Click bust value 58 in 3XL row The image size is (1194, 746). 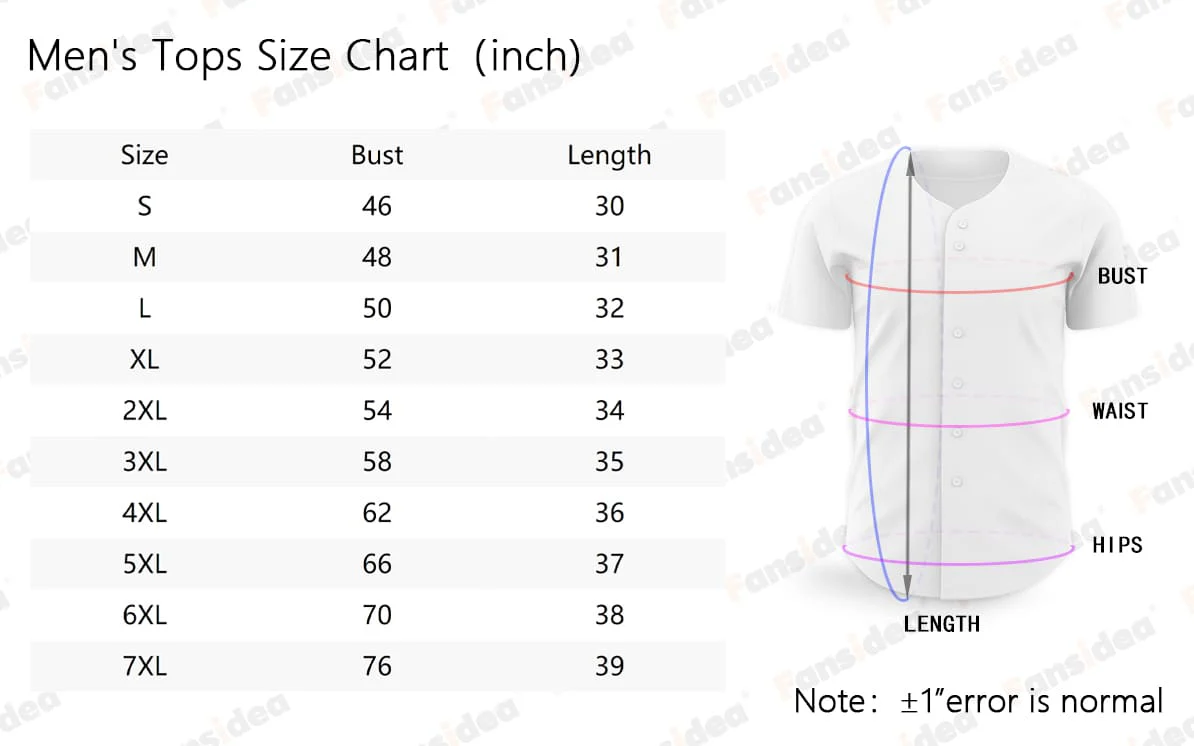click(x=377, y=462)
